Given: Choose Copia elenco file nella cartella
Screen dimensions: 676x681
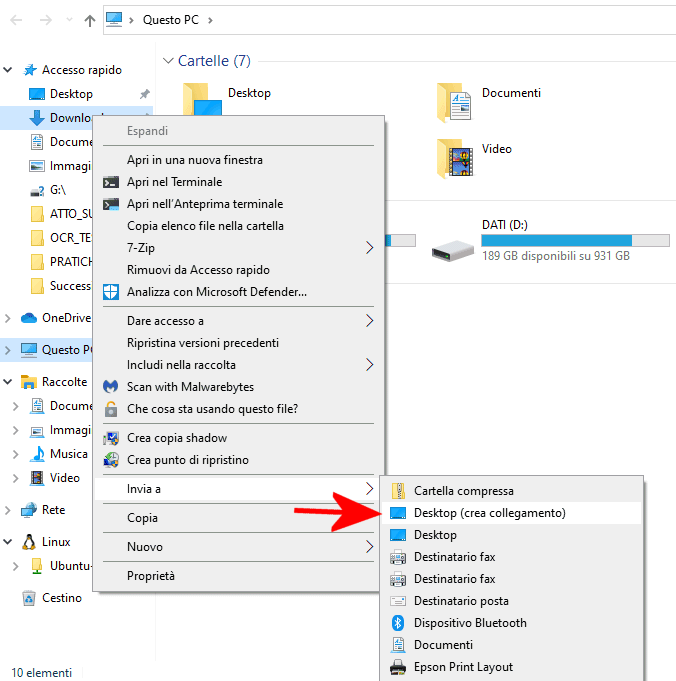Looking at the screenshot, I should pyautogui.click(x=238, y=226).
